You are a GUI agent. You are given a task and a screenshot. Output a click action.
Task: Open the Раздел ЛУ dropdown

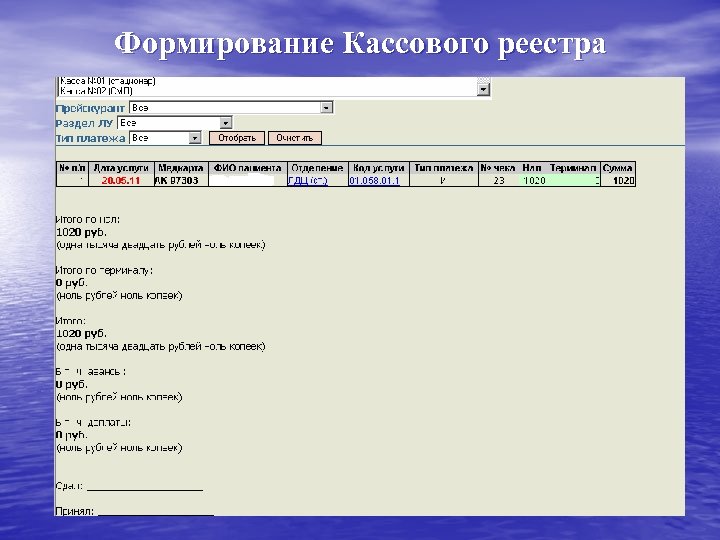click(x=174, y=123)
